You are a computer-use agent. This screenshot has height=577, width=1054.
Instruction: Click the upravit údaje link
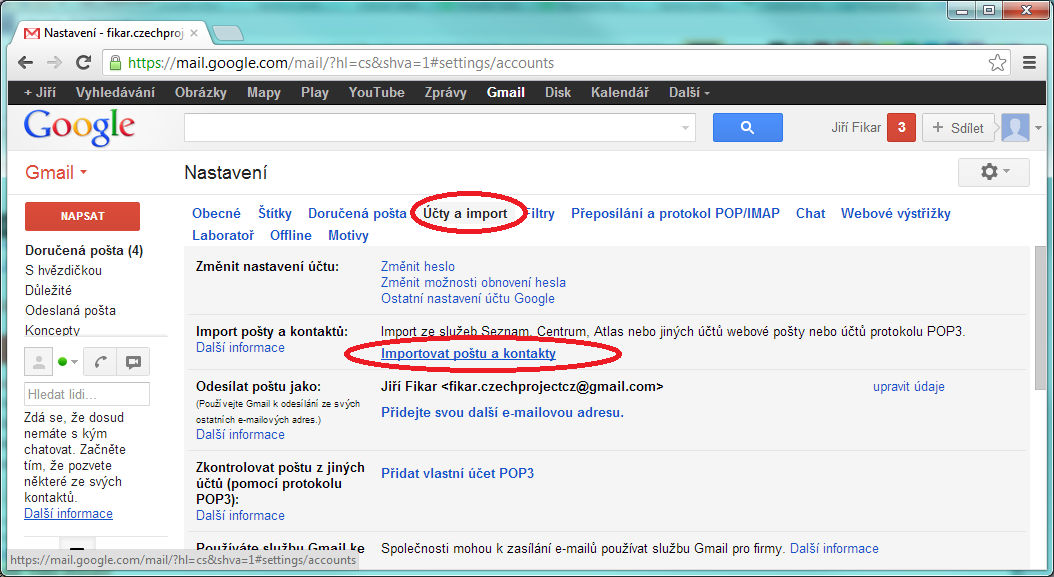[x=909, y=387]
